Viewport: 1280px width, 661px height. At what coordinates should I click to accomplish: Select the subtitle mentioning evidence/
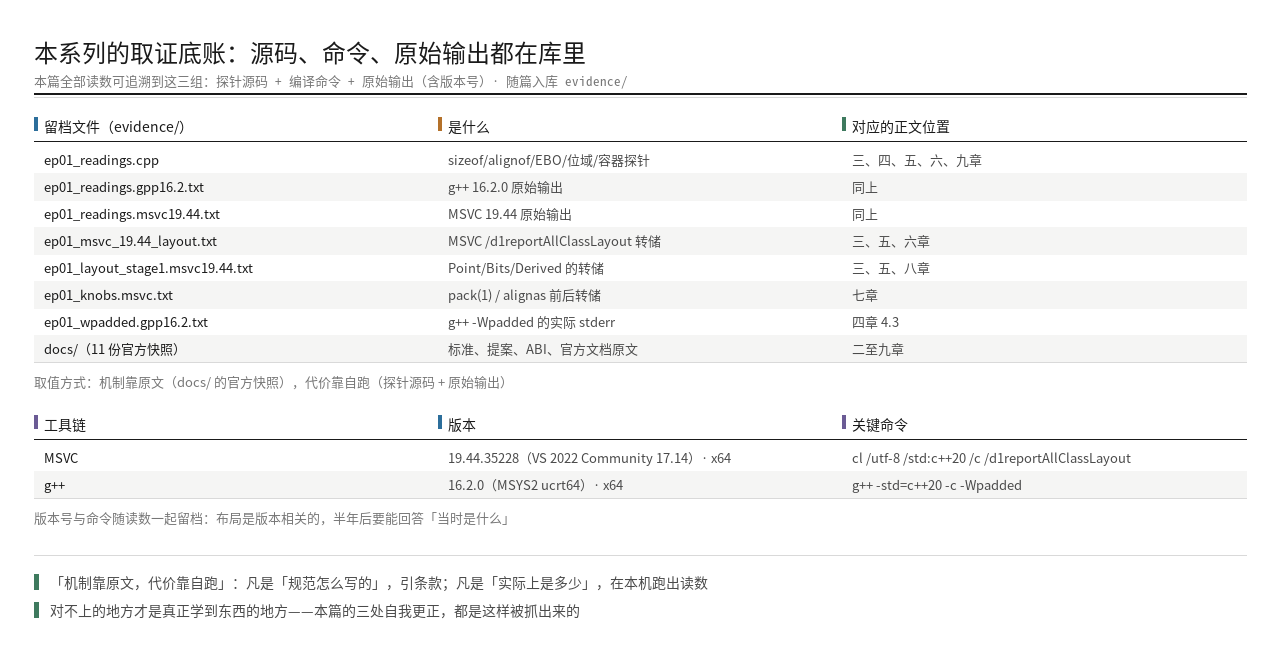[x=331, y=82]
